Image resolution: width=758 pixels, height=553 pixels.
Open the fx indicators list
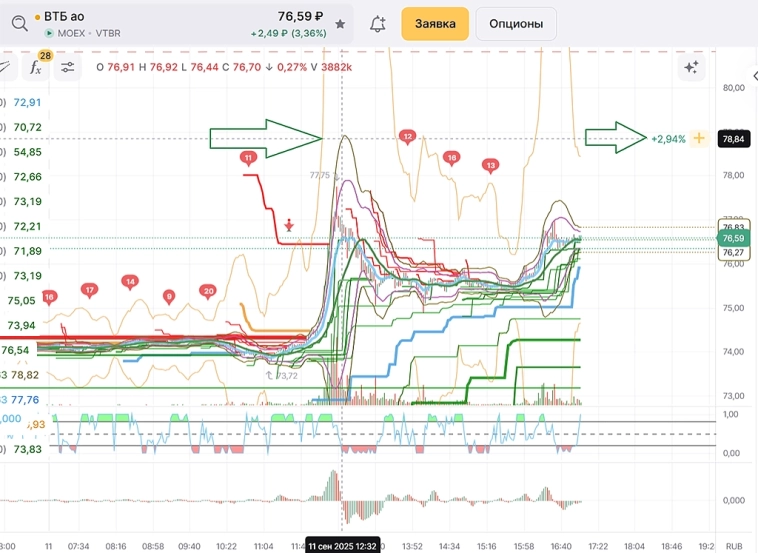(35, 68)
